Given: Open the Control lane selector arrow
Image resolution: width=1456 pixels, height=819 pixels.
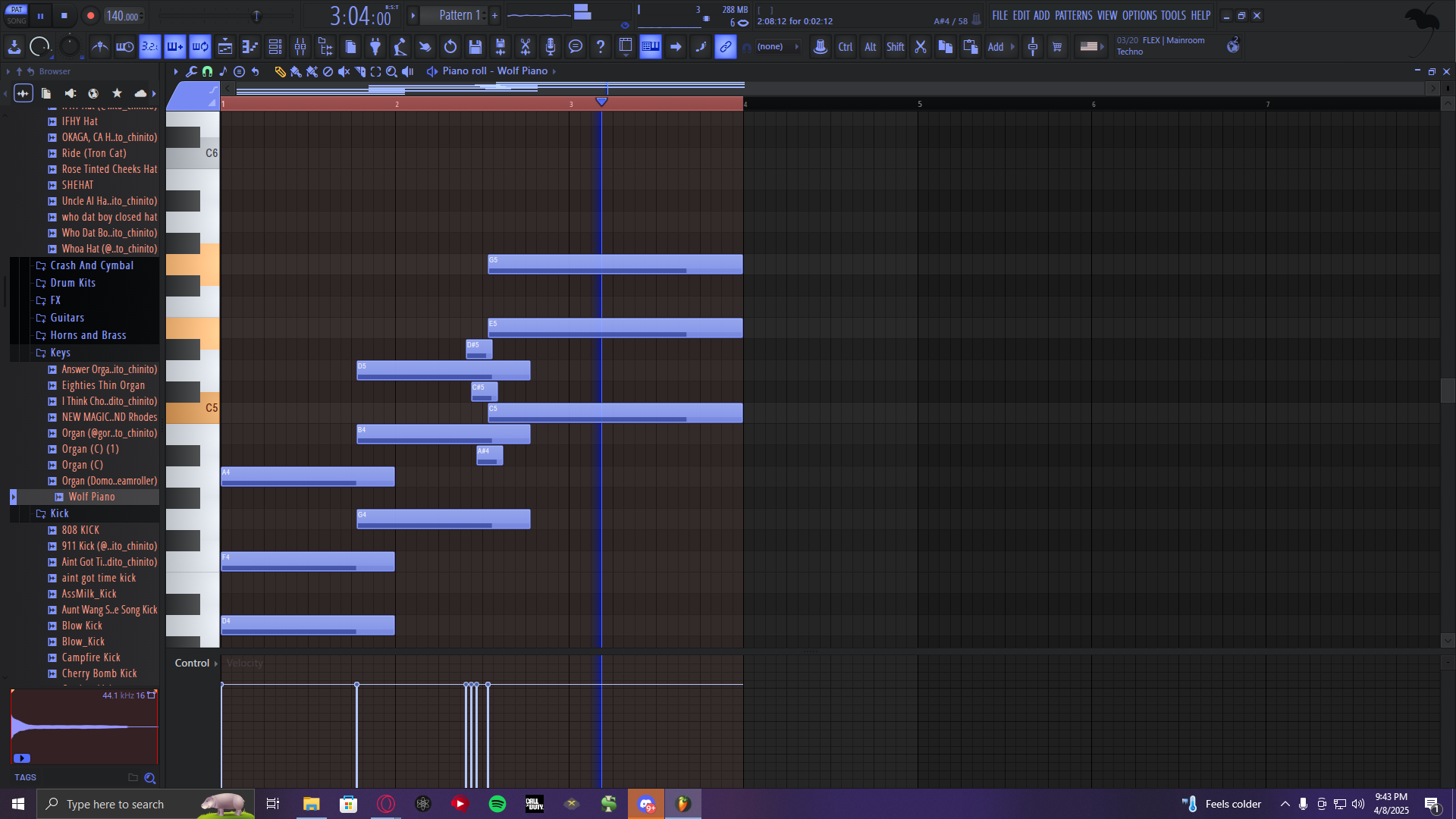Looking at the screenshot, I should 216,664.
